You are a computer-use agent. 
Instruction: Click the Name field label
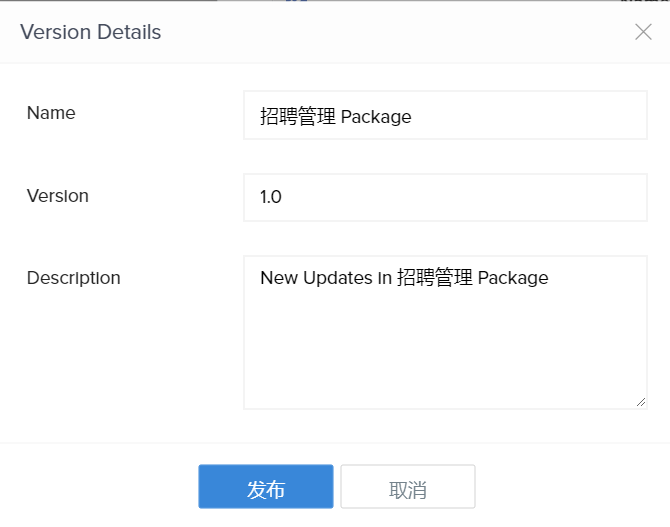[x=51, y=113]
